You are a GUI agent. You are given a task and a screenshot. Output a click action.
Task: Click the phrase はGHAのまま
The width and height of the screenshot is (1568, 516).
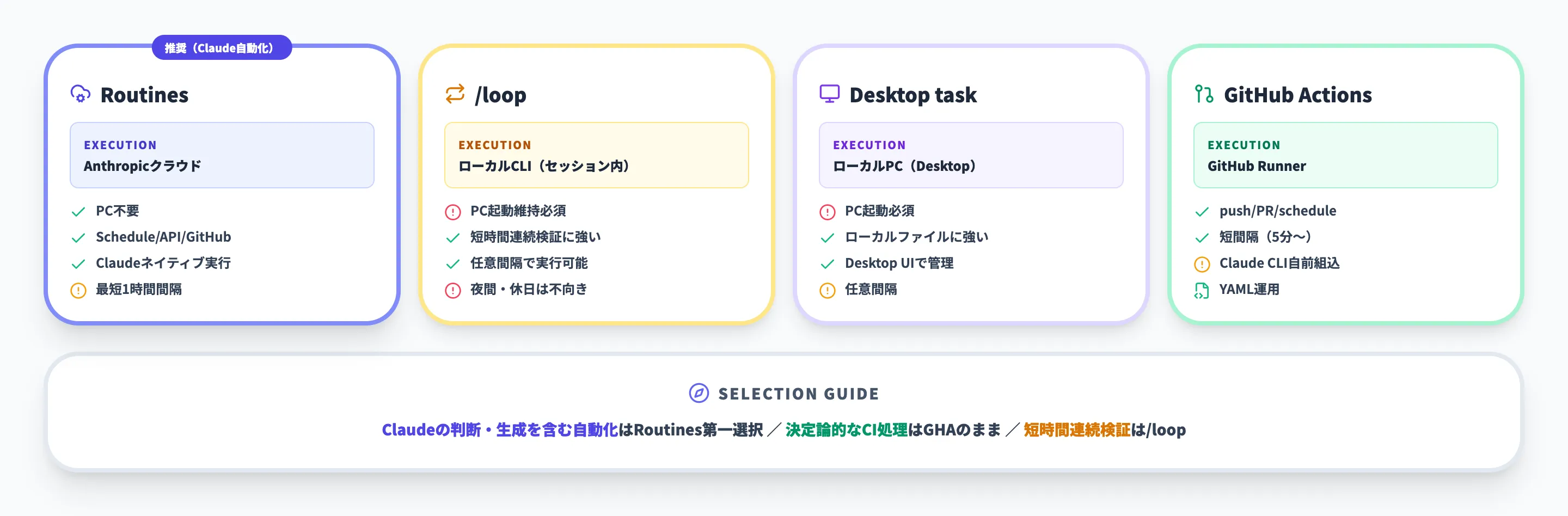pos(955,430)
